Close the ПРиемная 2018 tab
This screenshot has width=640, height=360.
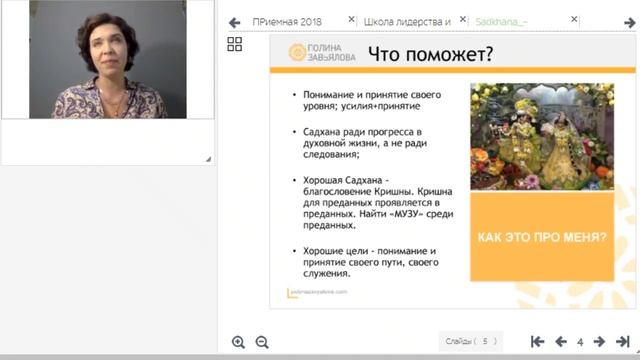(x=351, y=19)
